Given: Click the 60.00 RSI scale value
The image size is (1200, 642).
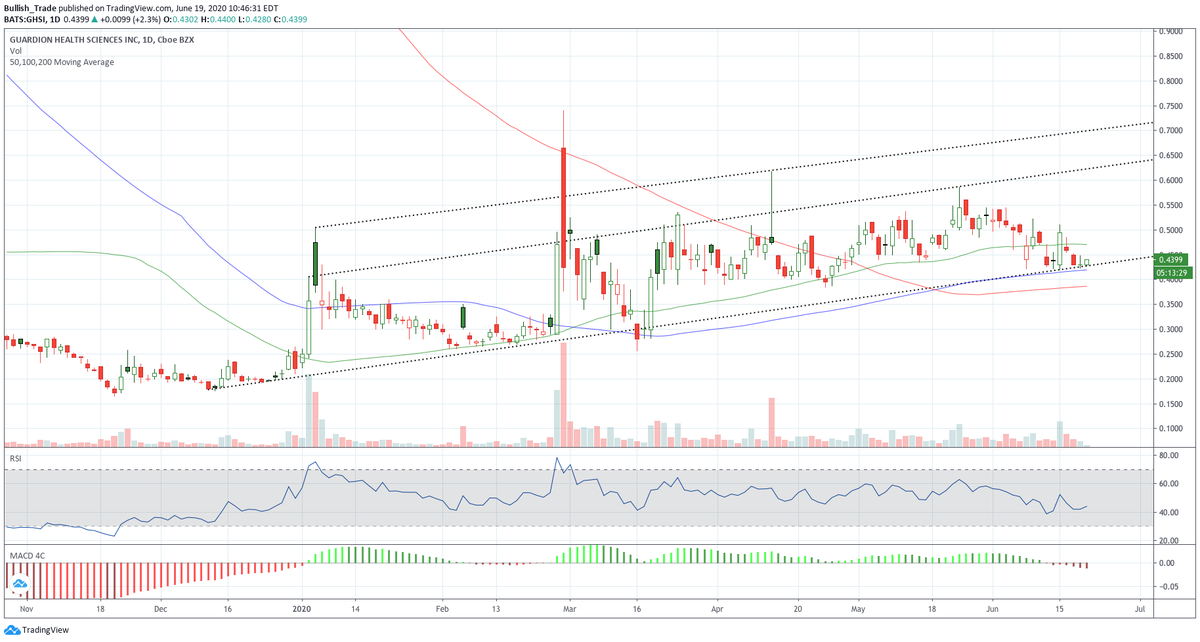Looking at the screenshot, I should (1168, 484).
